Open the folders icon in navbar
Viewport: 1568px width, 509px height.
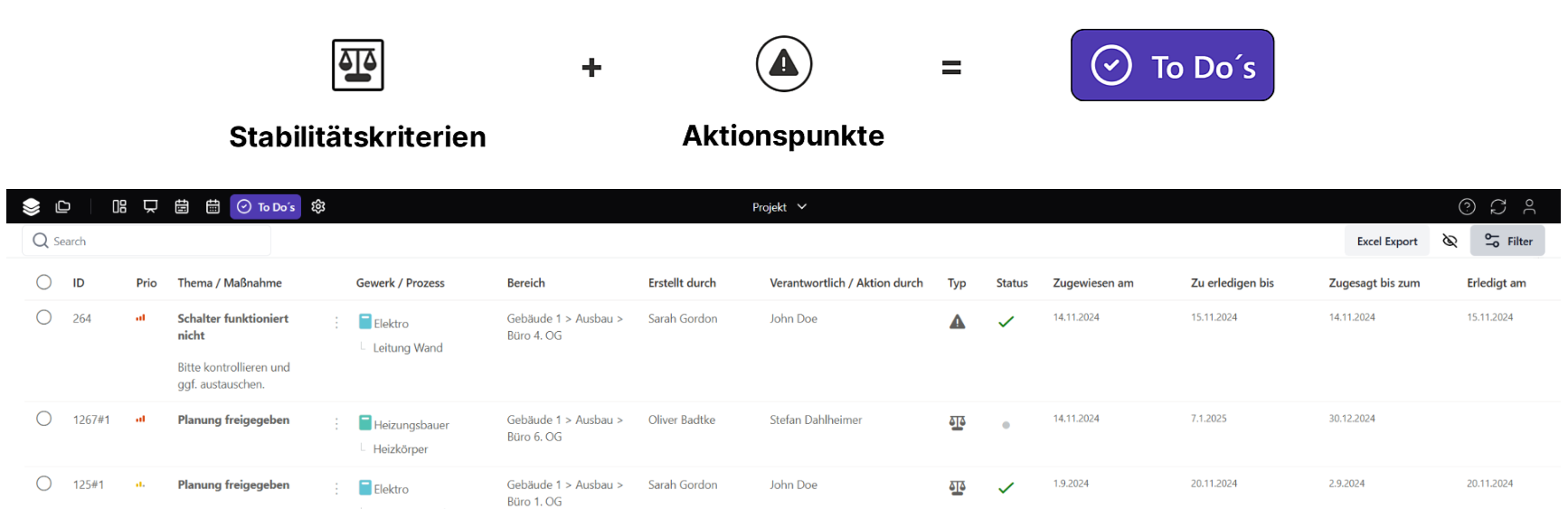[62, 207]
